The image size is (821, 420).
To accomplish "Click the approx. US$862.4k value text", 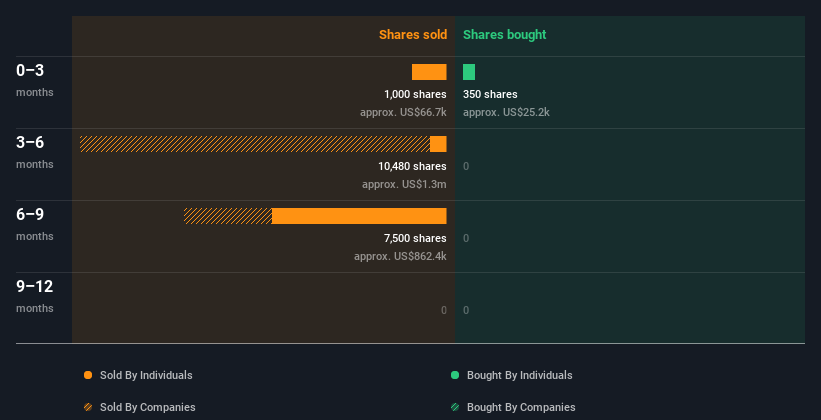I will pos(400,256).
